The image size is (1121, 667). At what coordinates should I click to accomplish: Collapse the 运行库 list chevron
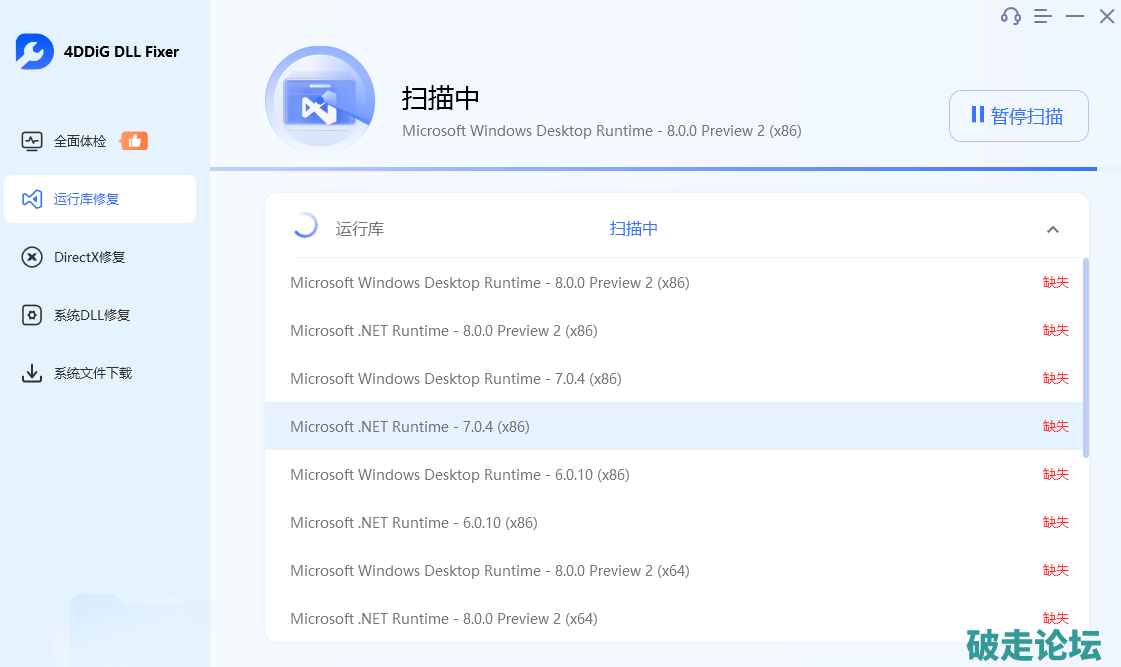pos(1052,229)
